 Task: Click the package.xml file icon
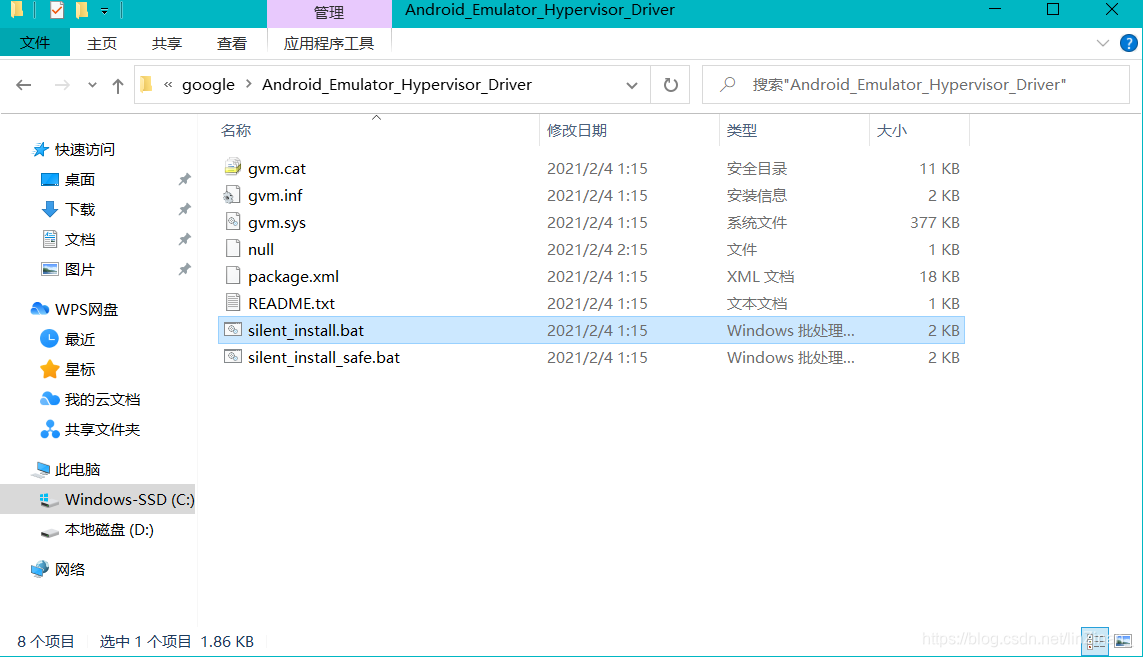(x=233, y=276)
